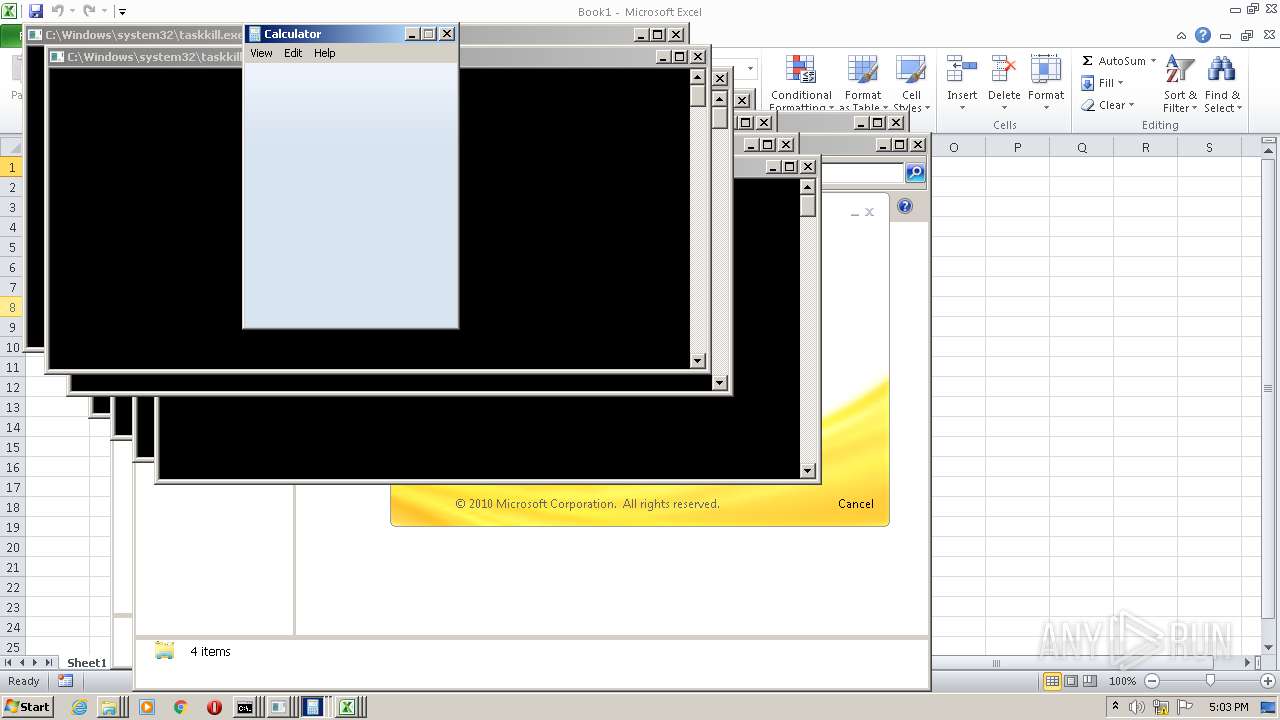Select column Q header
1280x720 pixels.
(1081, 147)
